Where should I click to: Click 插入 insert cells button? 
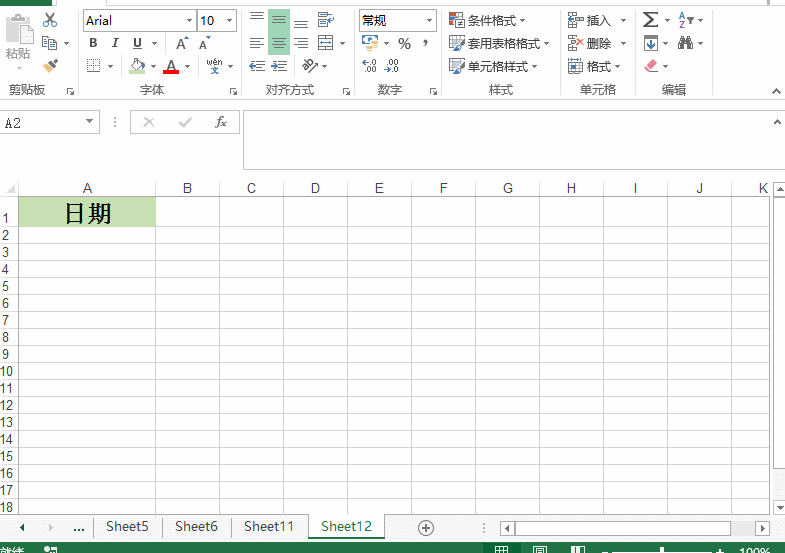(589, 21)
